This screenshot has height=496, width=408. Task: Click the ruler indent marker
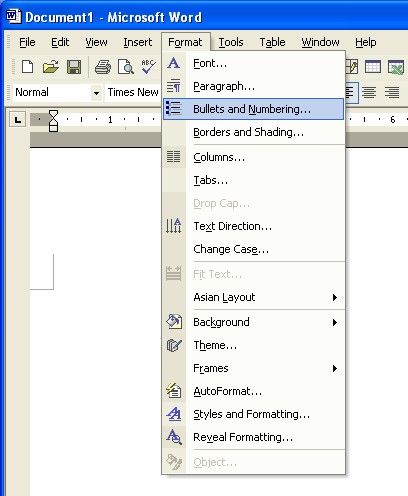click(x=53, y=120)
